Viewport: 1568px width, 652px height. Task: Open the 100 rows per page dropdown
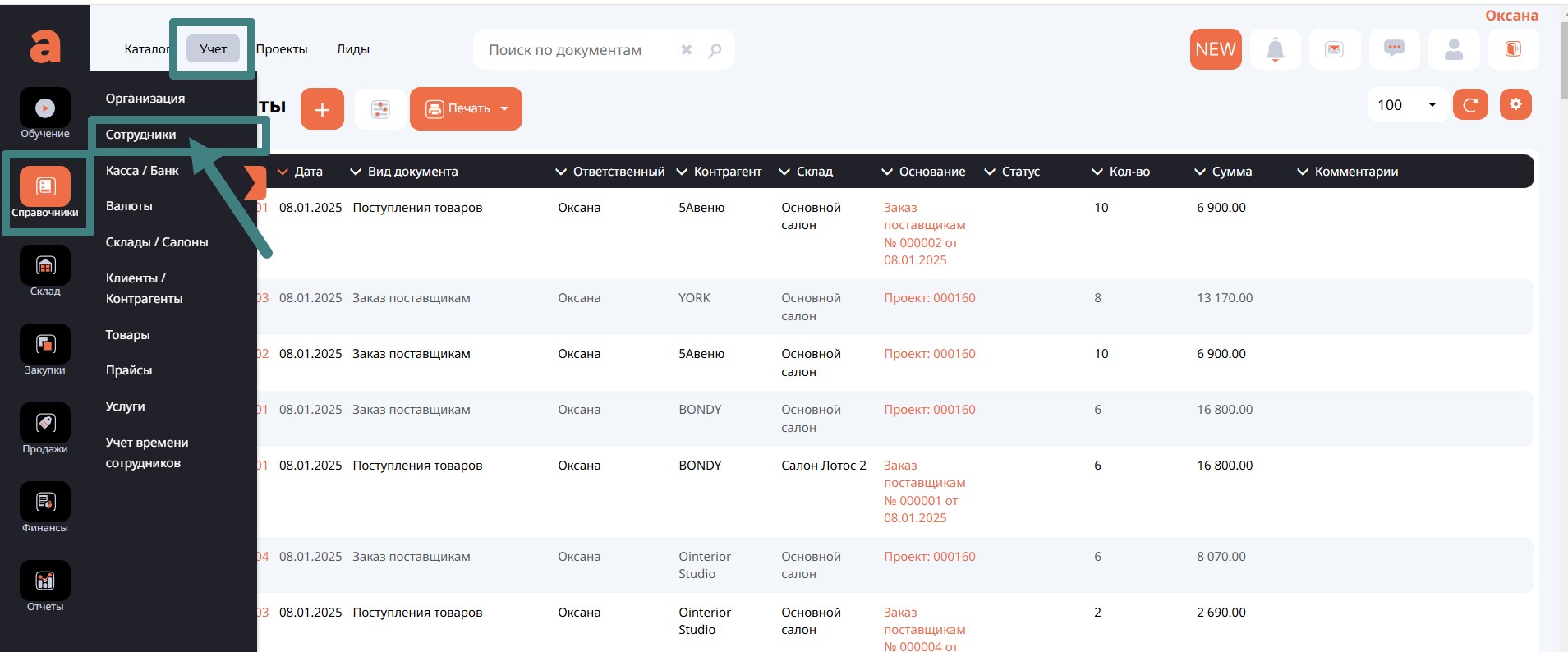1406,105
